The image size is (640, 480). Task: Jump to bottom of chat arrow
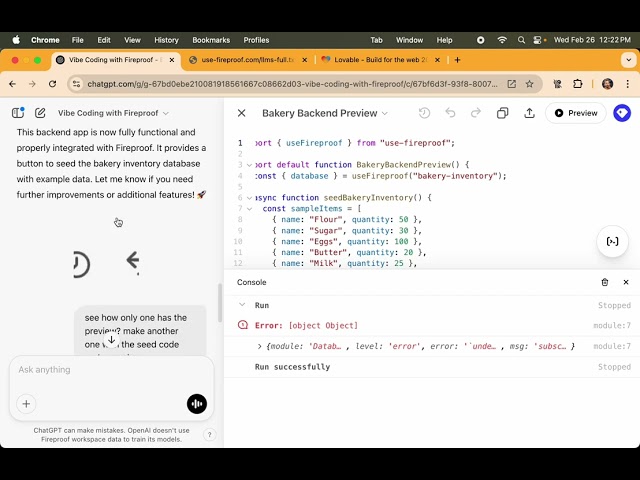[111, 340]
